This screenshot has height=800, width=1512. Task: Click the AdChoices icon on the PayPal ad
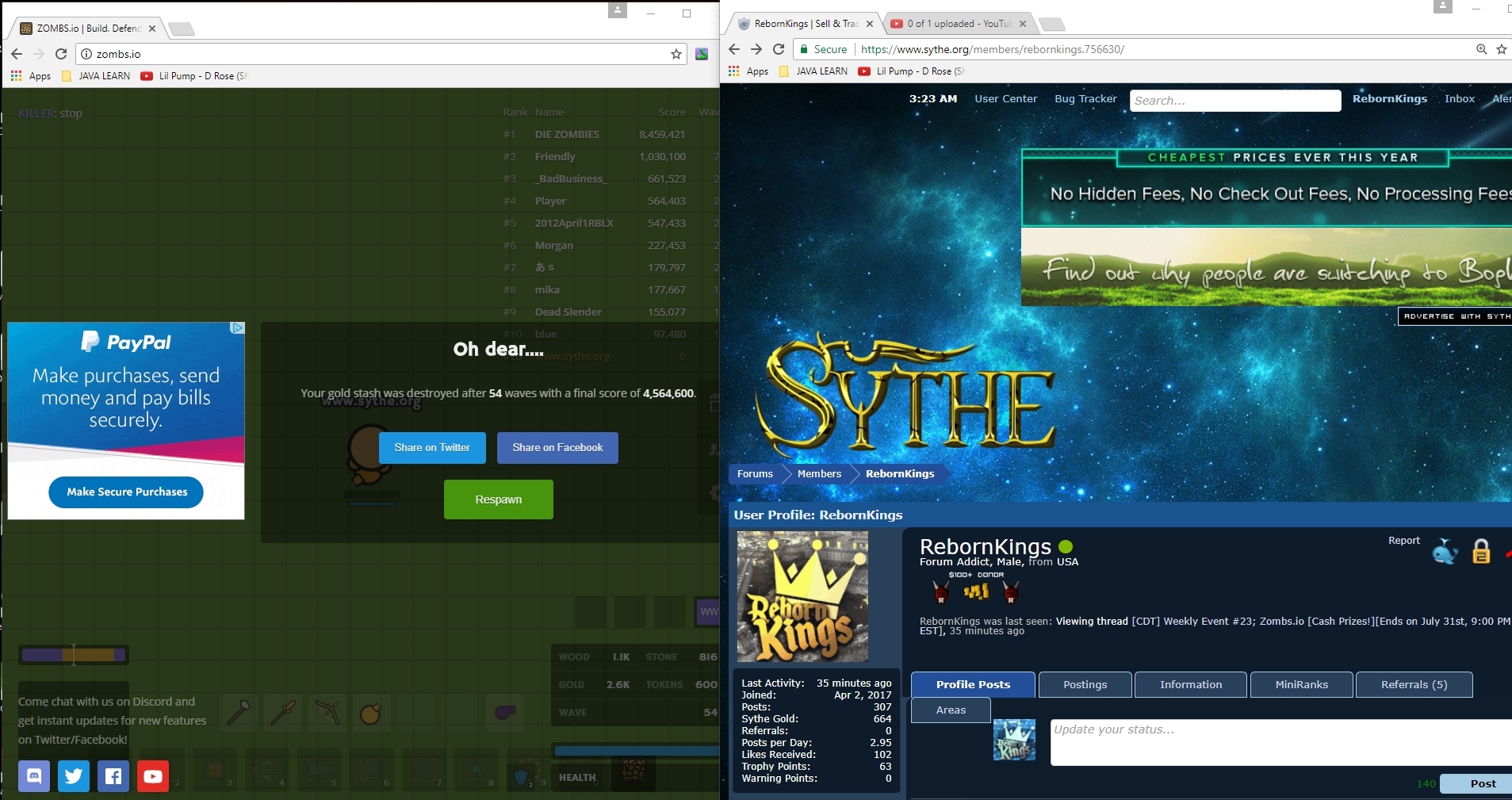click(x=237, y=328)
